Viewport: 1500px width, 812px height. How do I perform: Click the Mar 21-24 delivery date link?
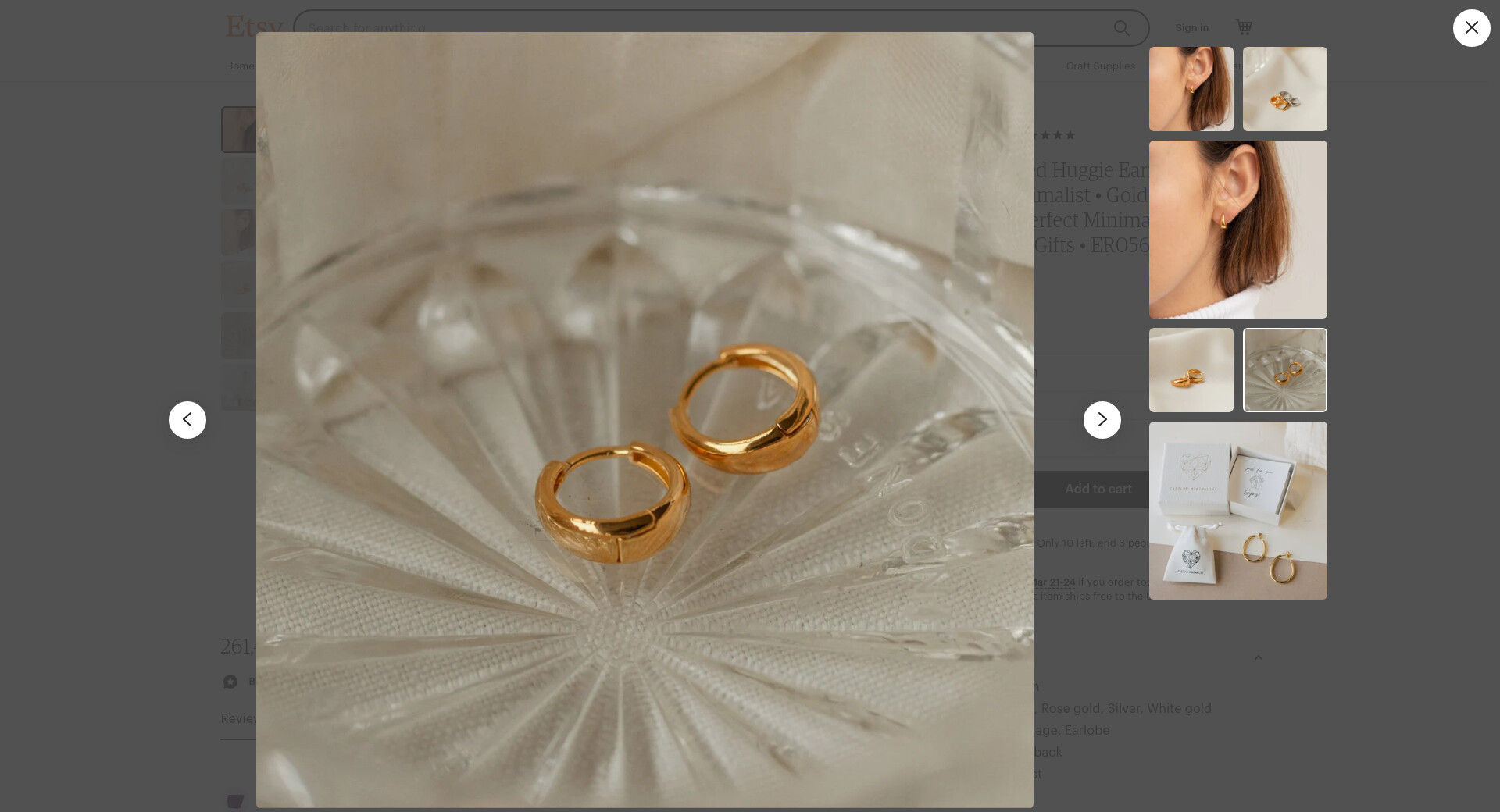pyautogui.click(x=1054, y=582)
